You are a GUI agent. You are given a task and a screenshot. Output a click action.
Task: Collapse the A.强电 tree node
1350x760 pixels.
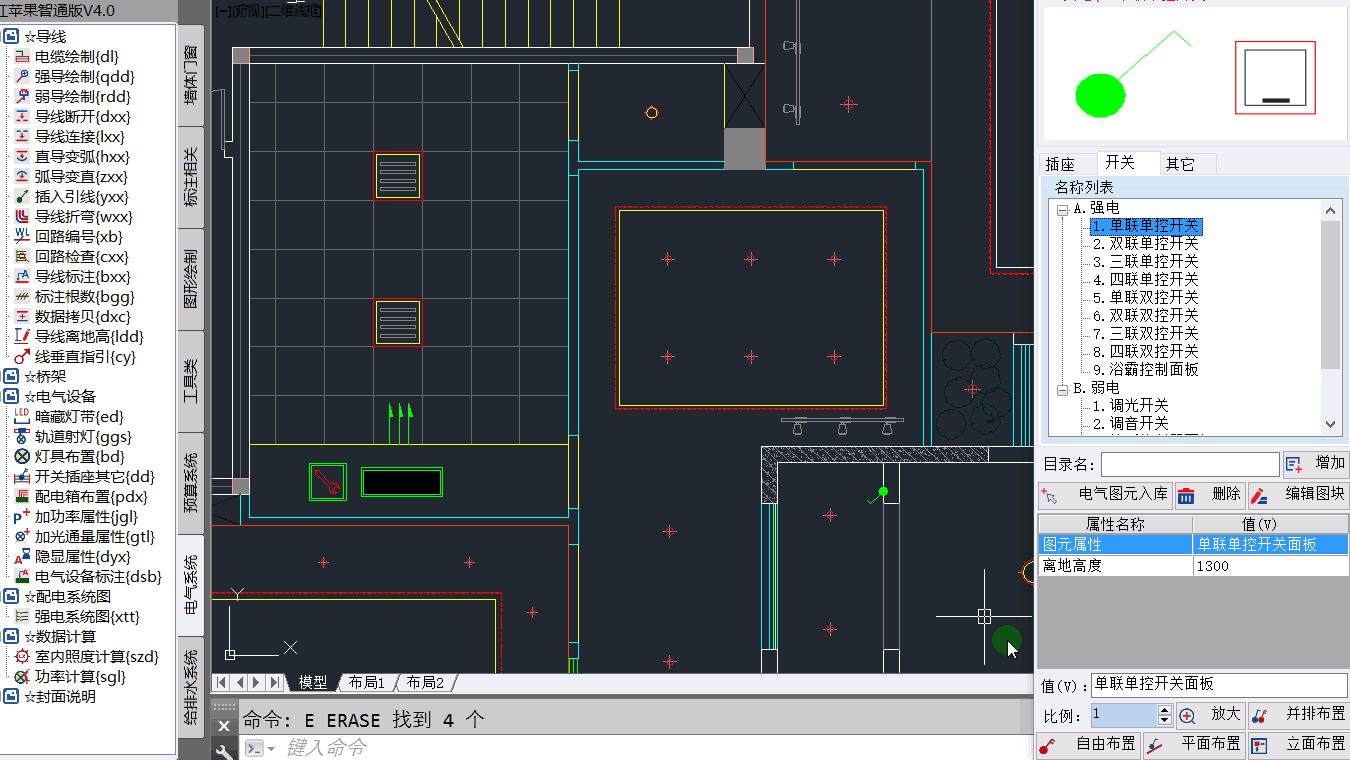(1062, 209)
